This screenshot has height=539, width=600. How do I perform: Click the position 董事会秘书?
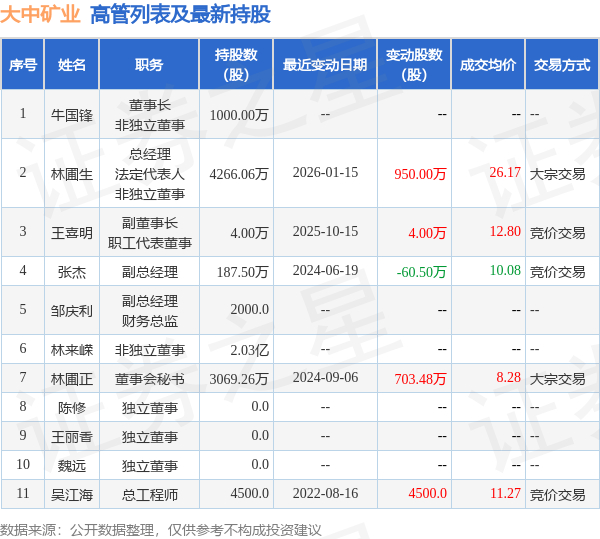[150, 379]
